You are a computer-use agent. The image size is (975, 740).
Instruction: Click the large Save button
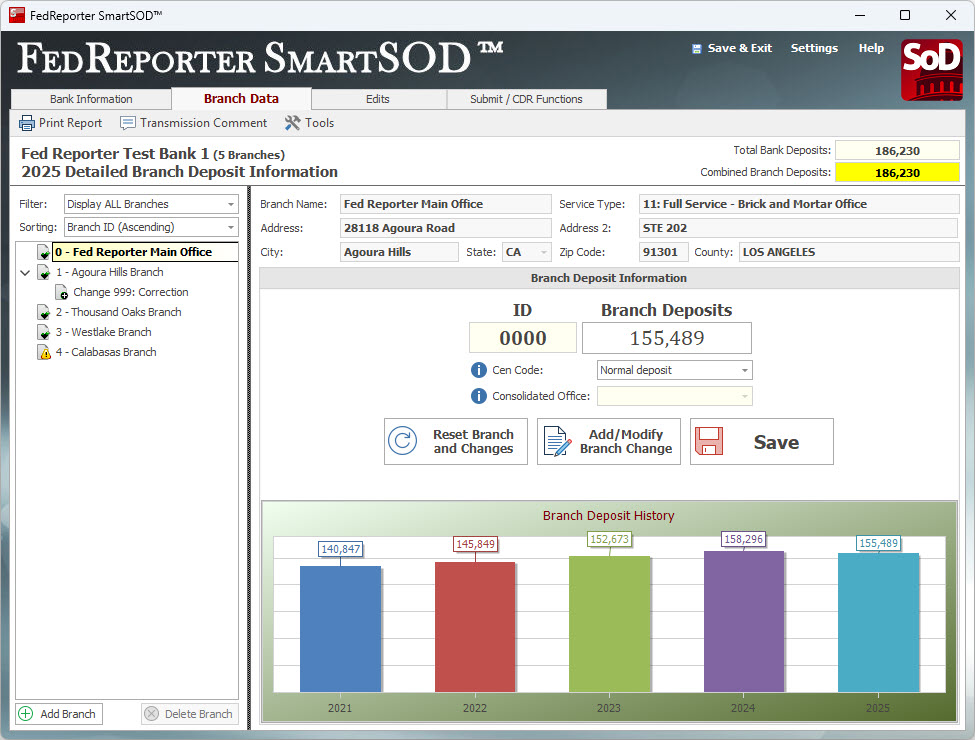click(762, 441)
